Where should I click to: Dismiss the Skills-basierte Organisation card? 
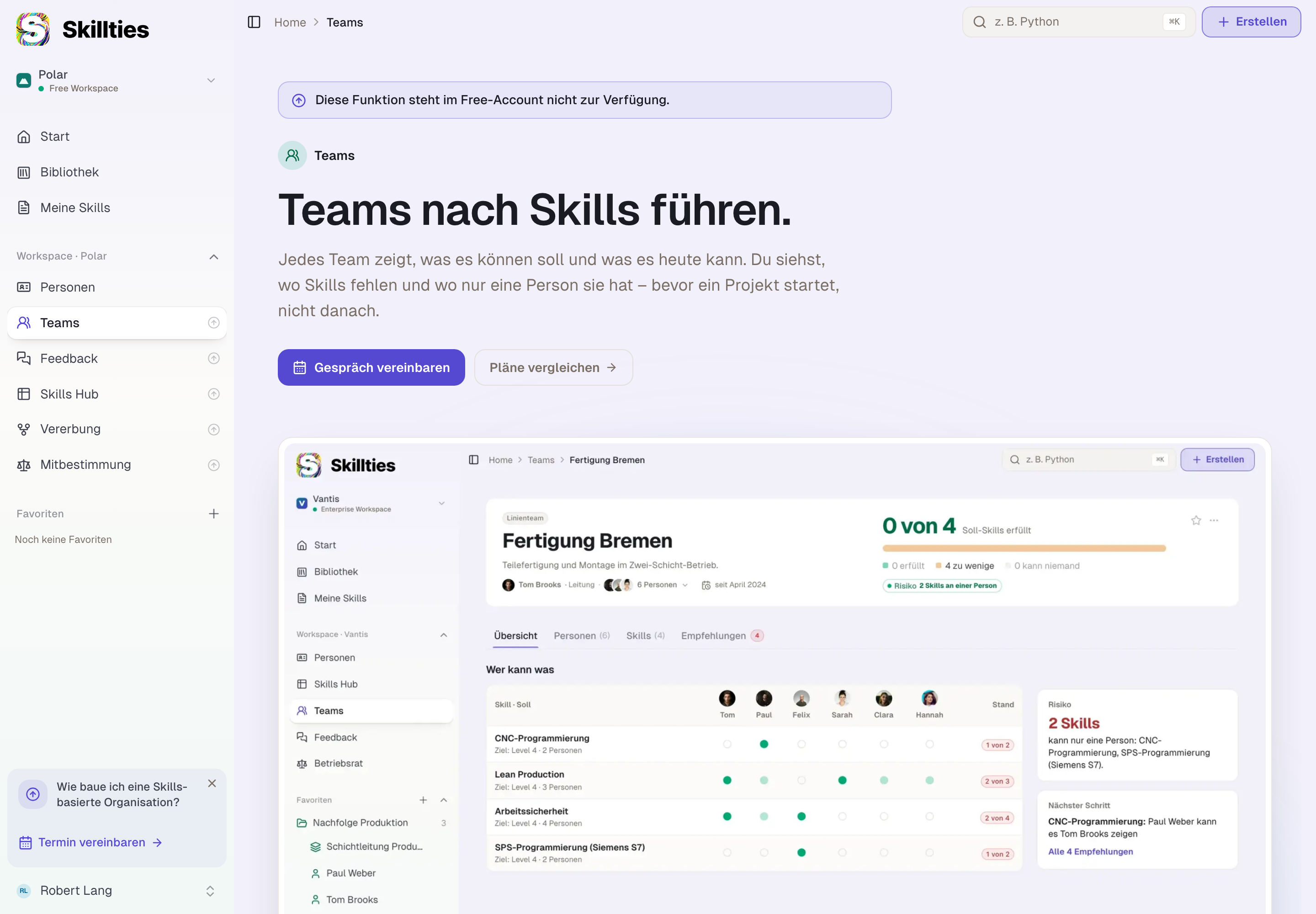click(212, 783)
